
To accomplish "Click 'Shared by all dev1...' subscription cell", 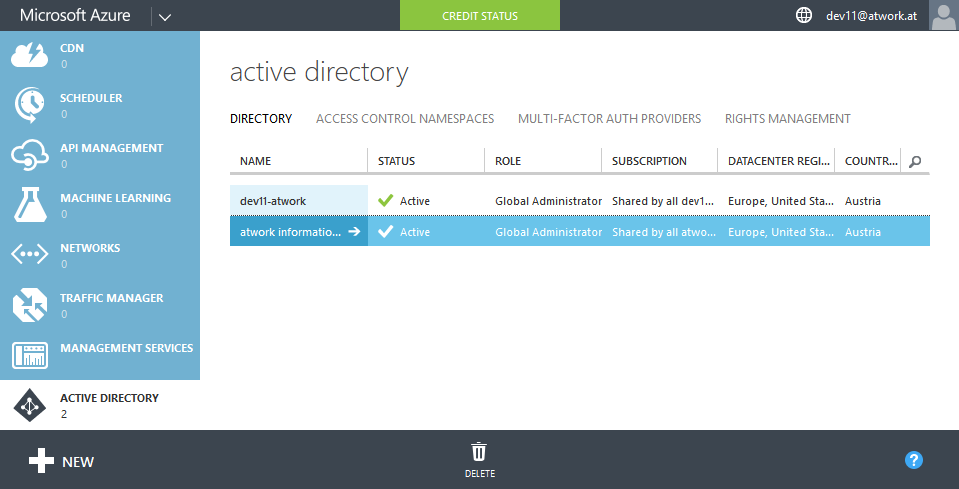I will 663,201.
